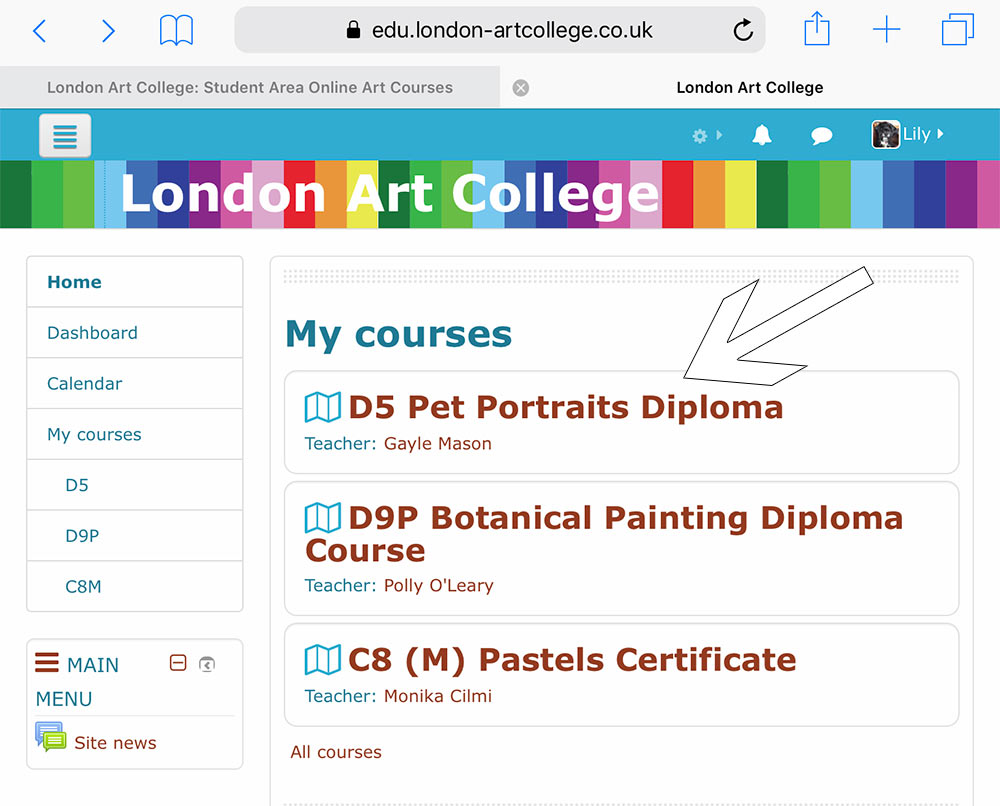
Task: Open Safari bookmarks book icon
Action: click(x=176, y=30)
